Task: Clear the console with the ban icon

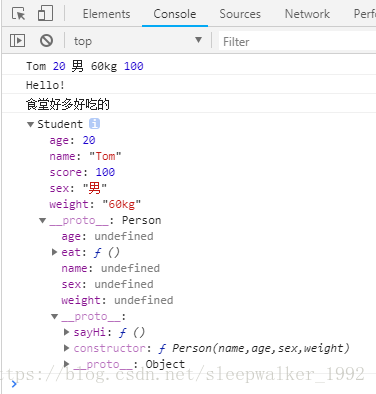Action: (46, 41)
